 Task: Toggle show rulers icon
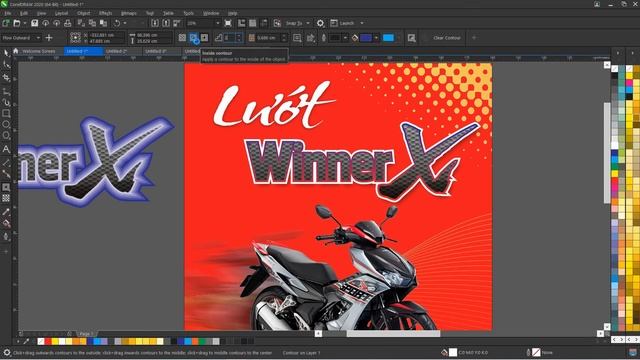[x=242, y=23]
